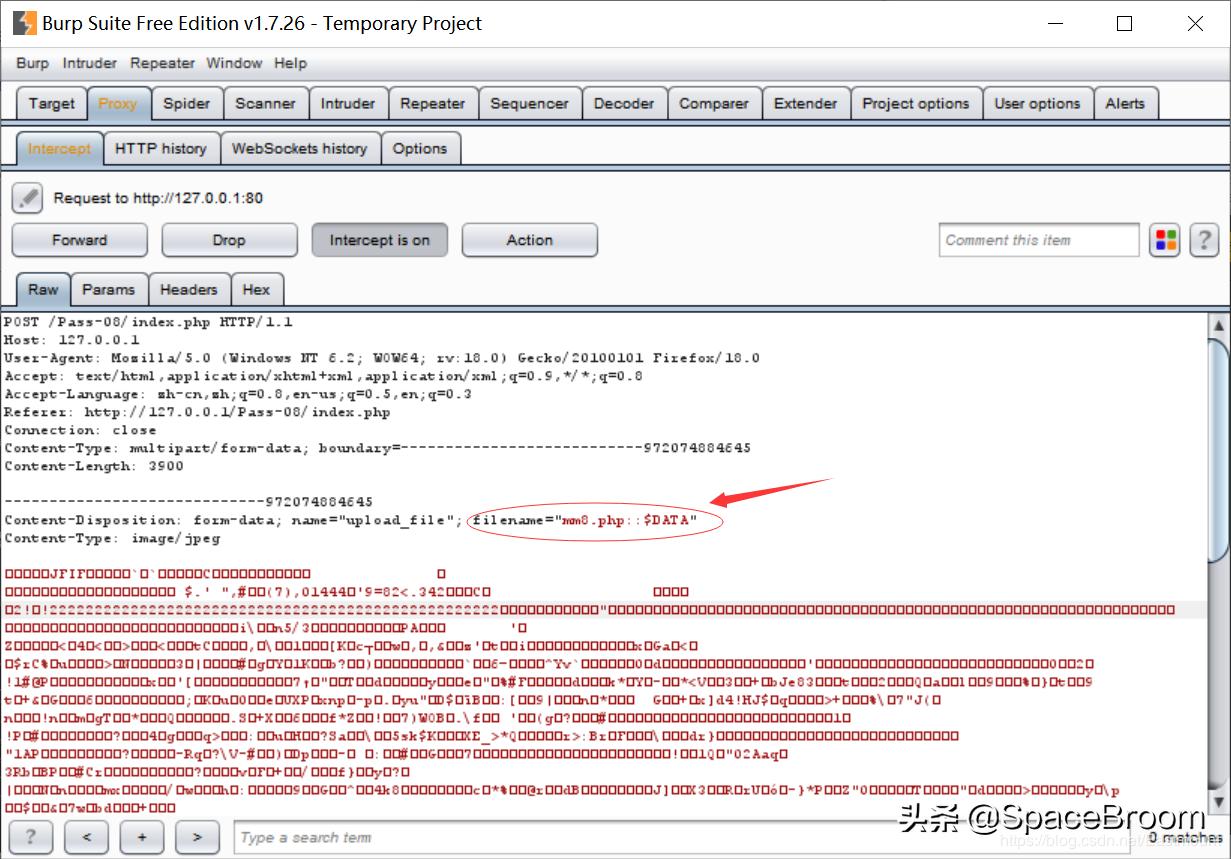Select the Raw view tab
The height and width of the screenshot is (859, 1231).
(43, 289)
